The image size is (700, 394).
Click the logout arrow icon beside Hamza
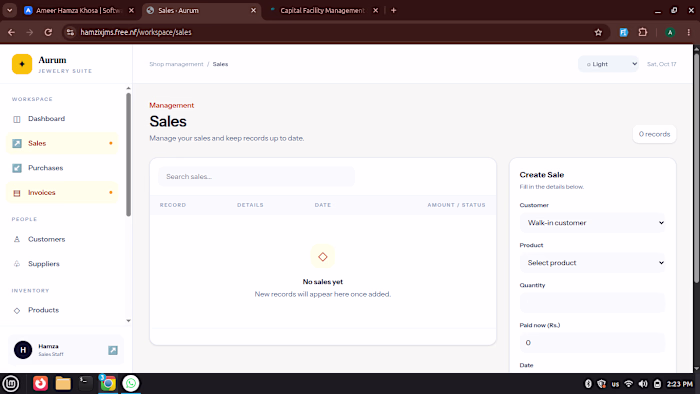[113, 350]
